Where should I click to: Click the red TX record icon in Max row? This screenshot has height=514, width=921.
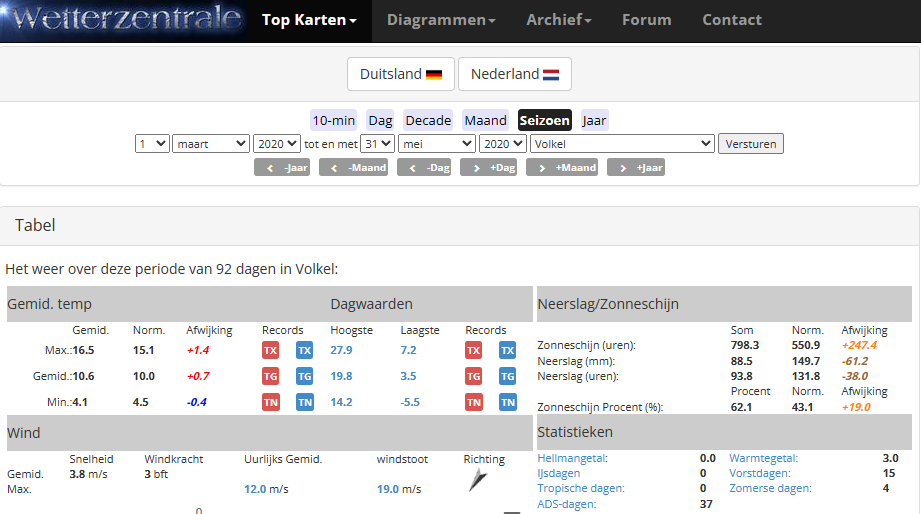point(270,351)
